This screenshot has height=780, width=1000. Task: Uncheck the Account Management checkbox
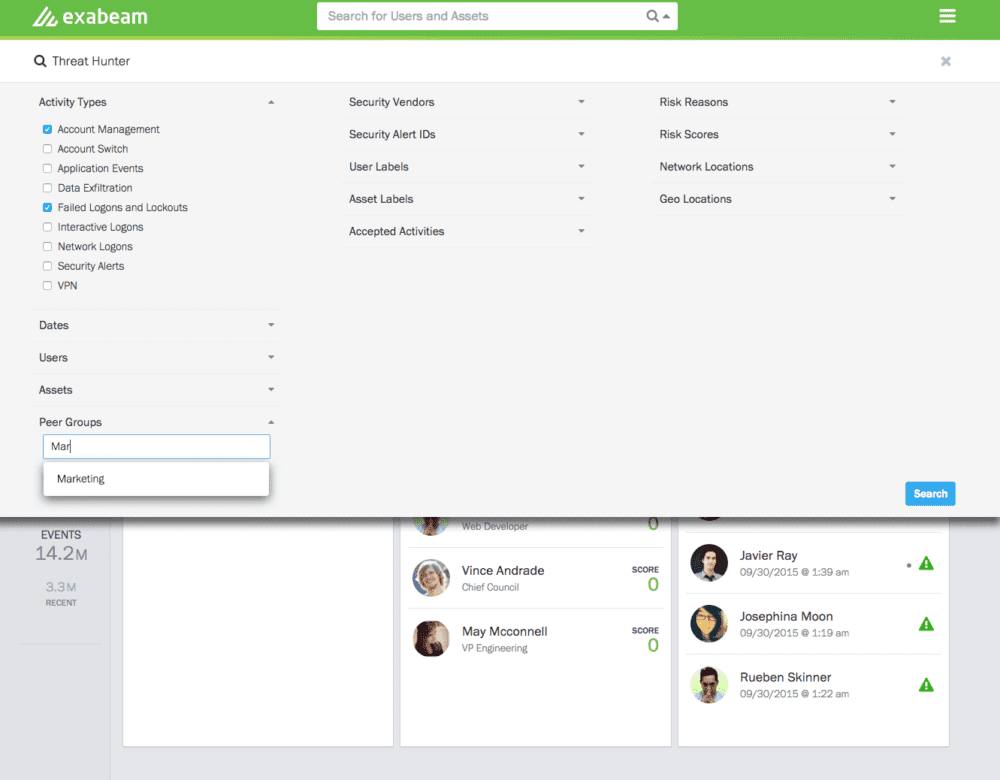(x=48, y=130)
